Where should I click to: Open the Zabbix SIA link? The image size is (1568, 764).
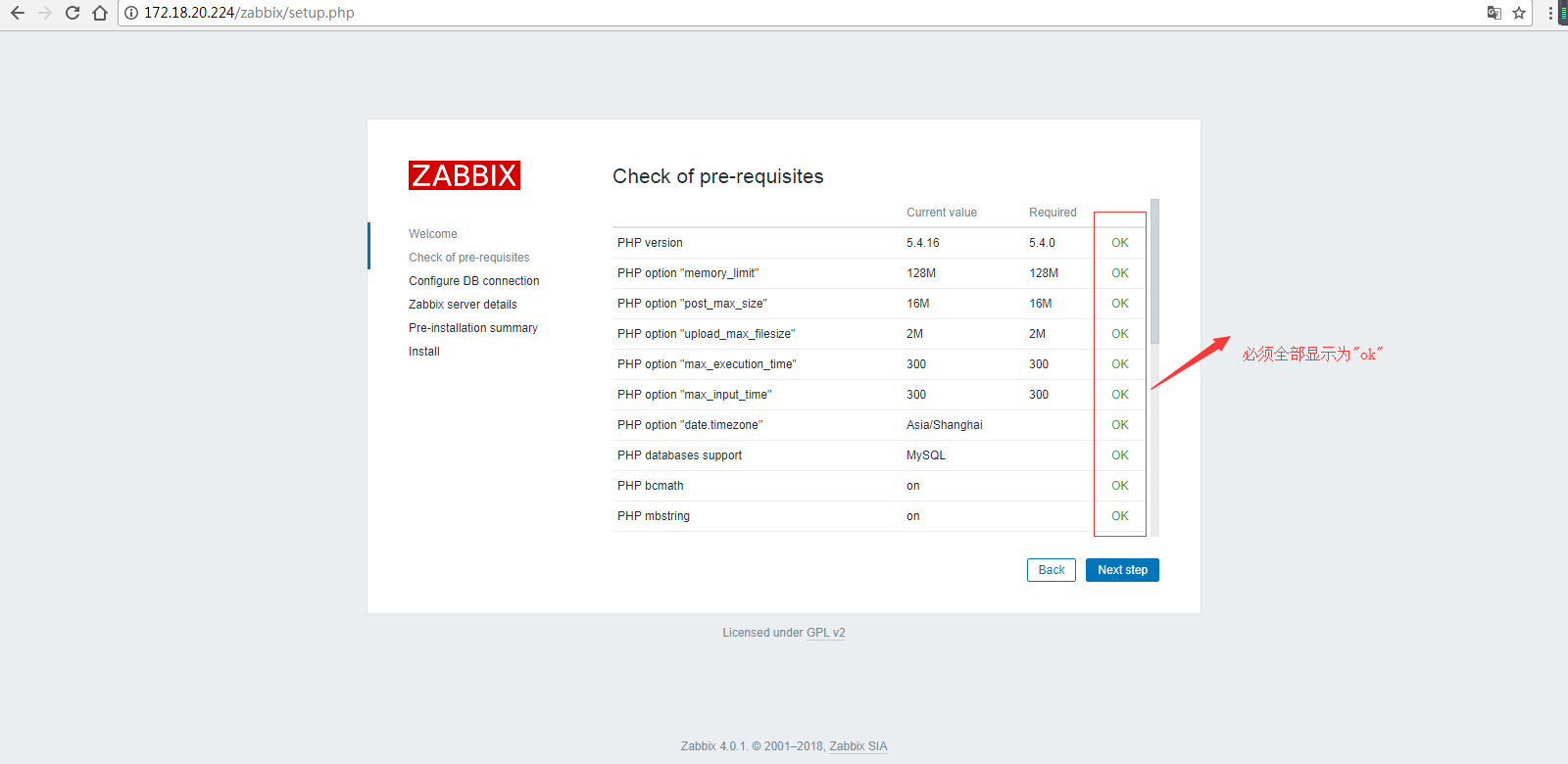point(858,746)
